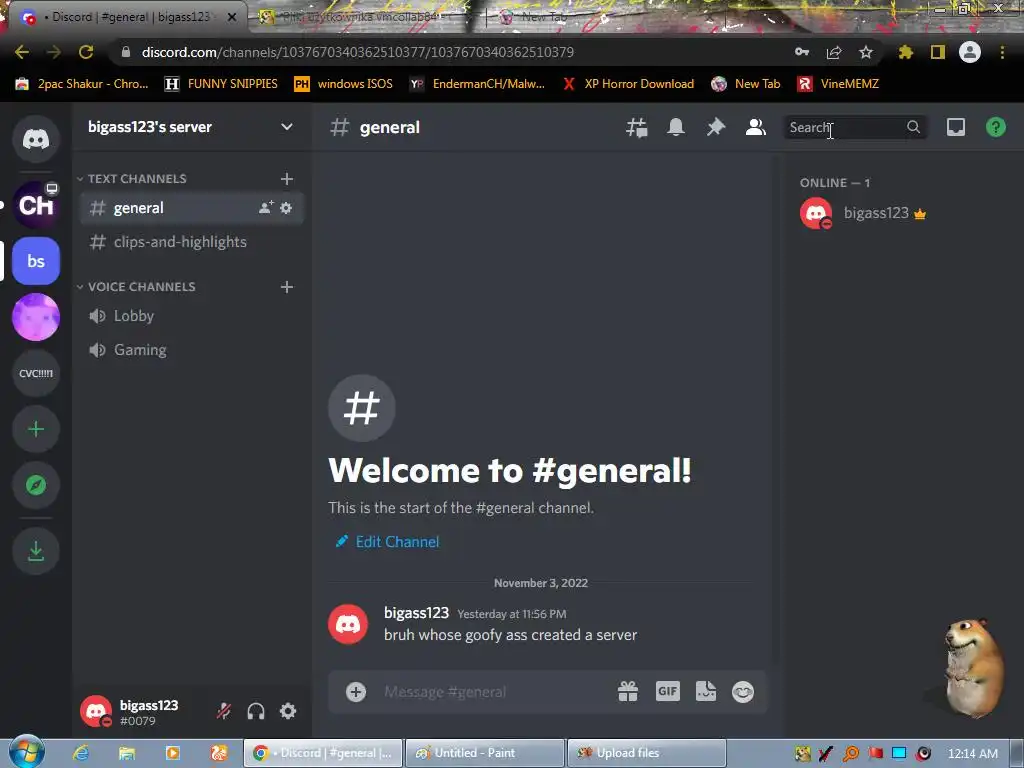
Task: Open the Inbox icon
Action: (956, 127)
